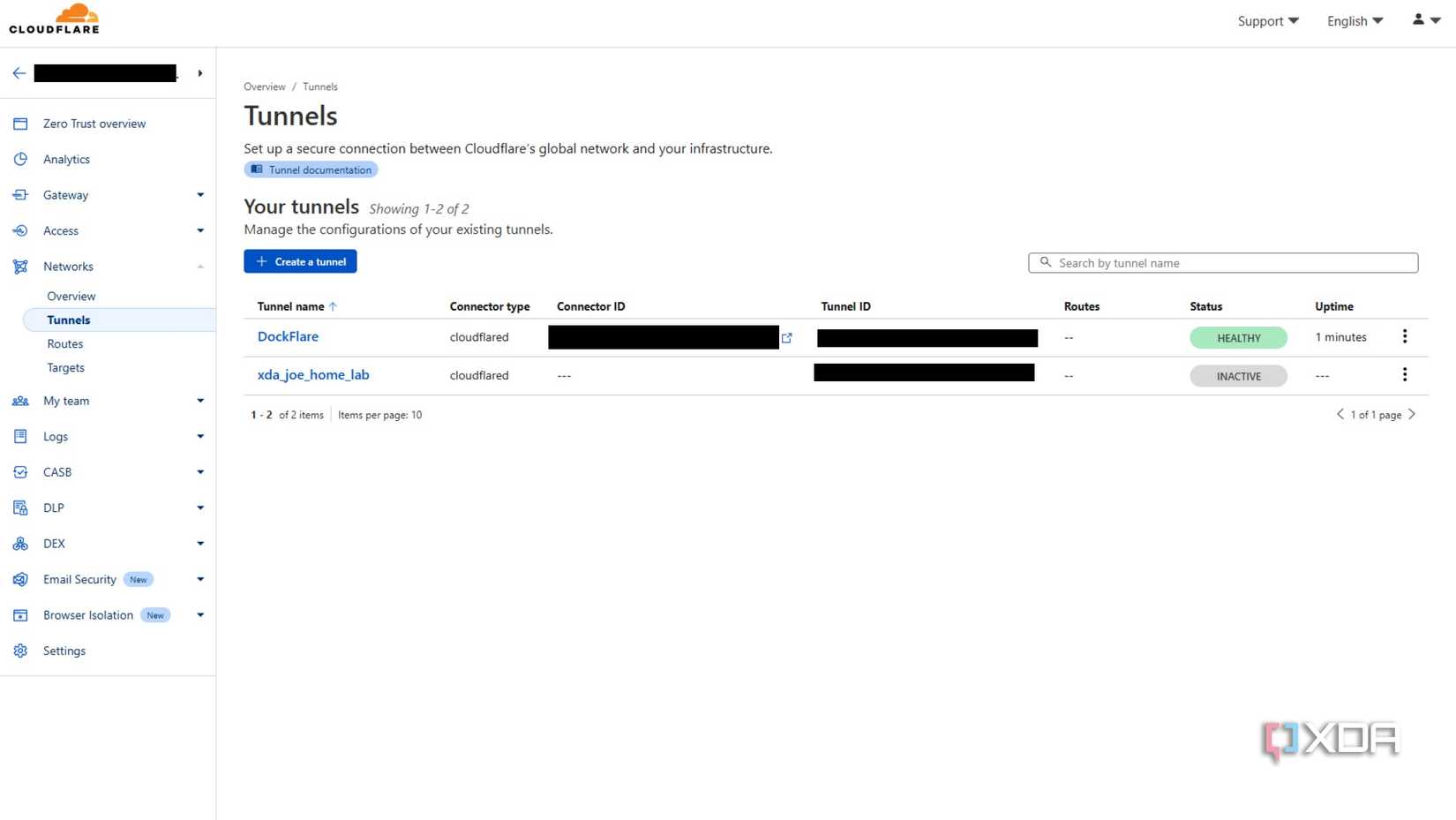
Task: Click the Gateway icon in the sidebar
Action: (x=20, y=195)
